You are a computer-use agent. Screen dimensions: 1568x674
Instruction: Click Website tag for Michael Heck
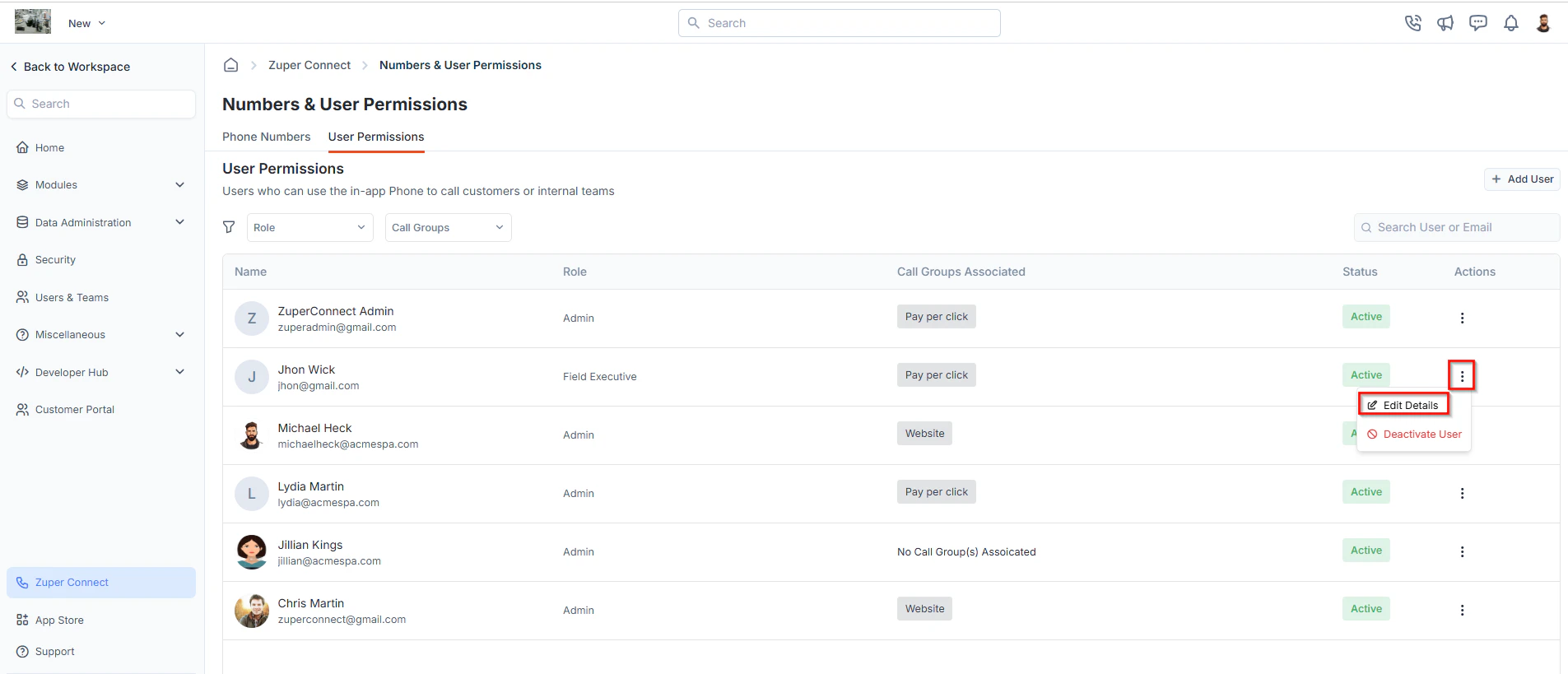click(924, 434)
